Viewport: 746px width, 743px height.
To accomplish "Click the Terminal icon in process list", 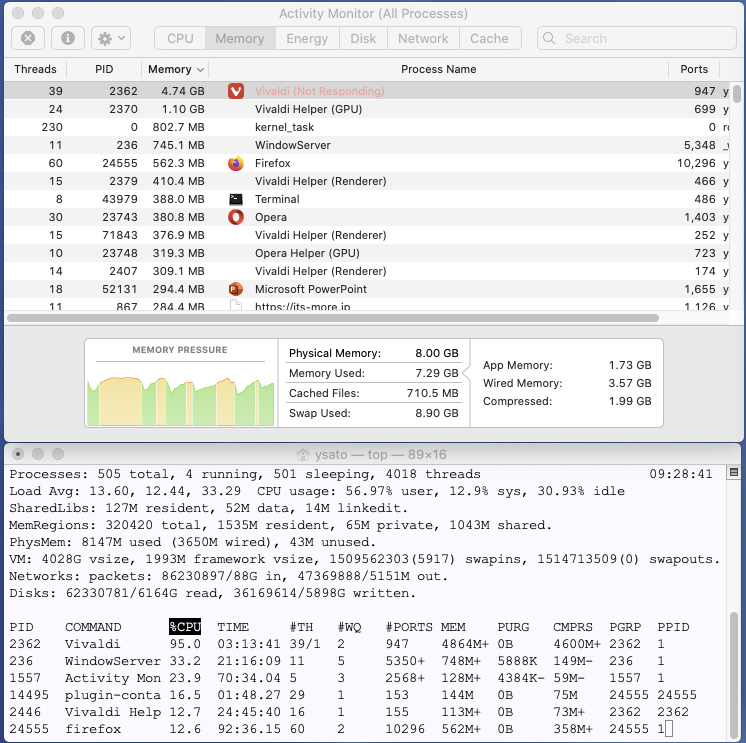I will (236, 199).
